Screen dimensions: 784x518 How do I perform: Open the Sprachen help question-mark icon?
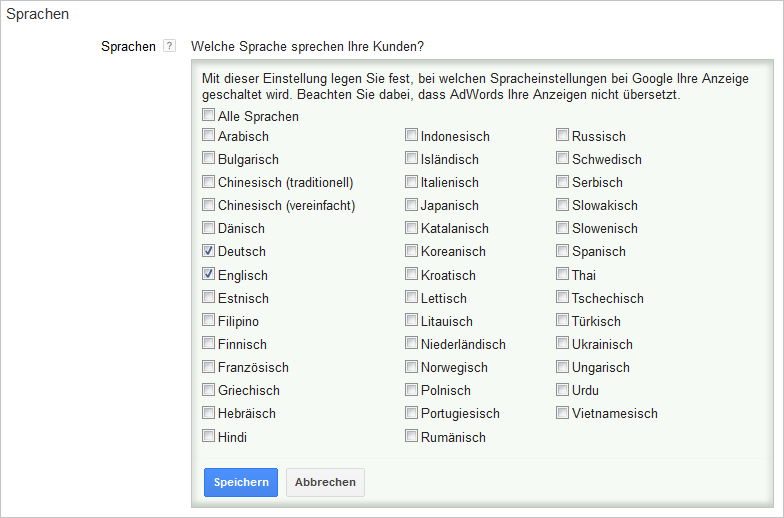[170, 46]
